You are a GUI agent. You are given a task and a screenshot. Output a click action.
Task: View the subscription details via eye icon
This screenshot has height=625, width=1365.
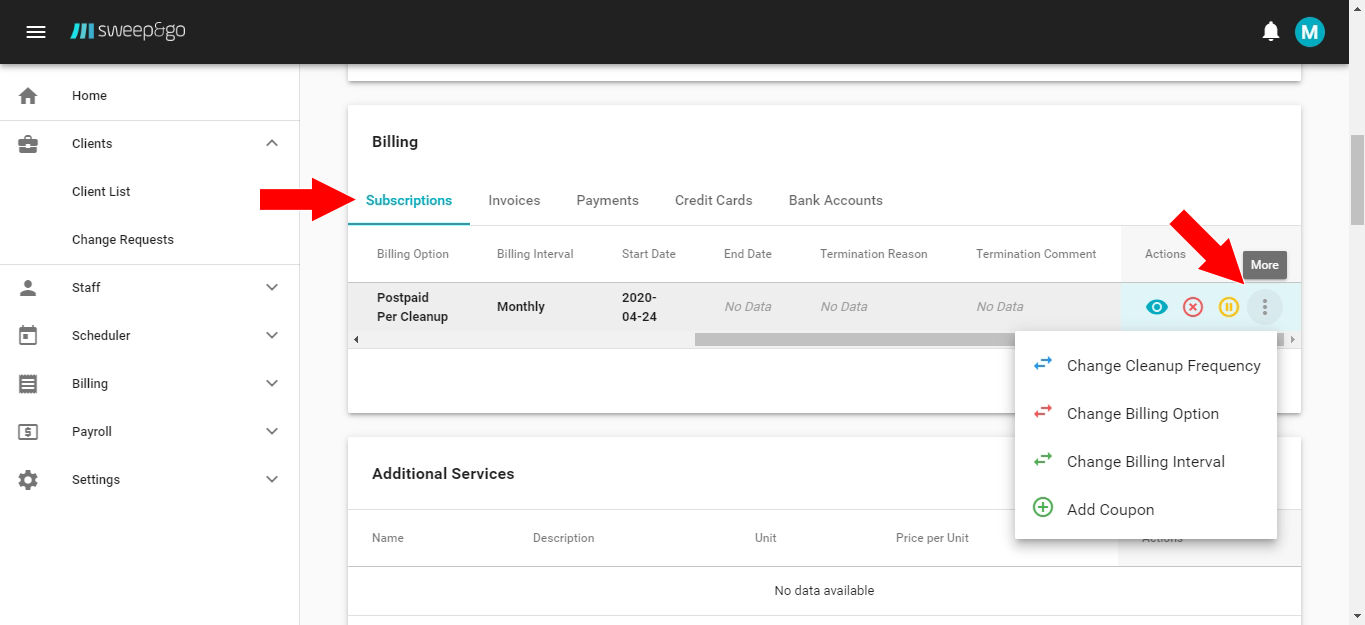tap(1156, 307)
